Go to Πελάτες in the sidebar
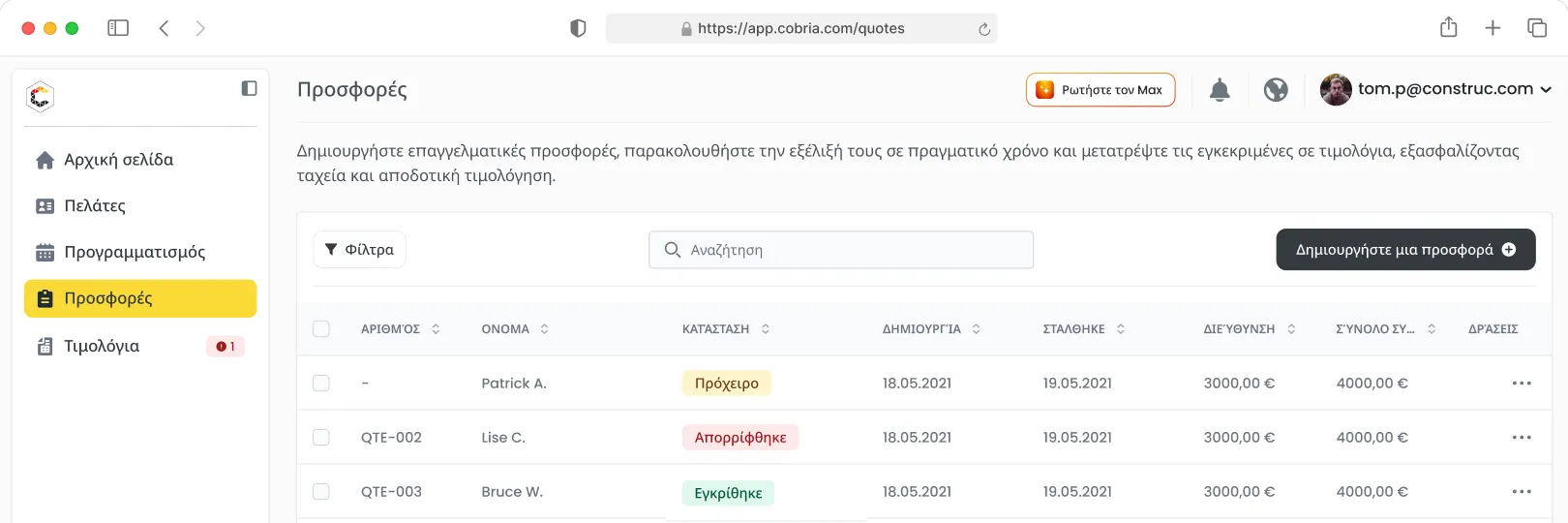The image size is (1568, 523). [x=140, y=205]
